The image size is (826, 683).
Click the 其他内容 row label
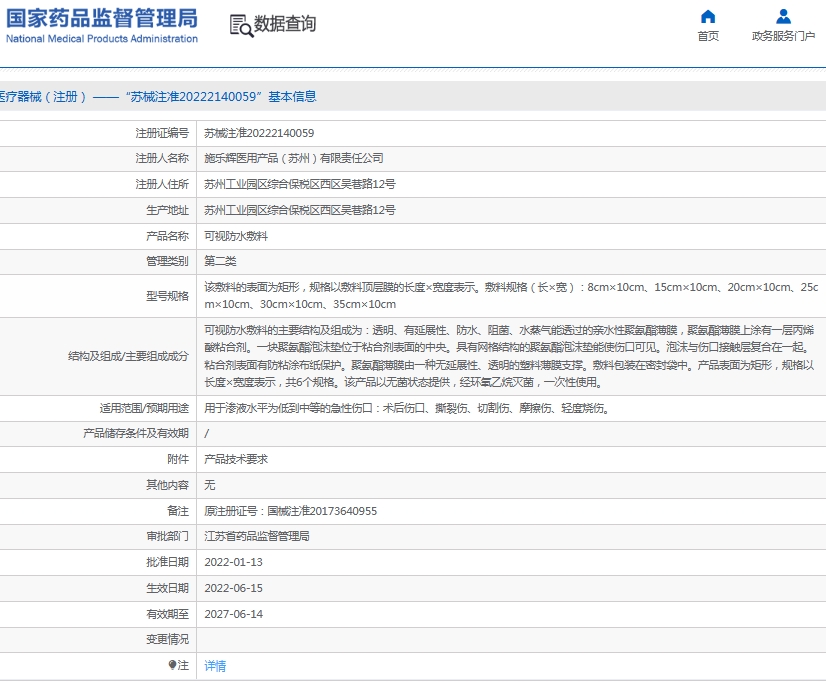click(x=167, y=485)
